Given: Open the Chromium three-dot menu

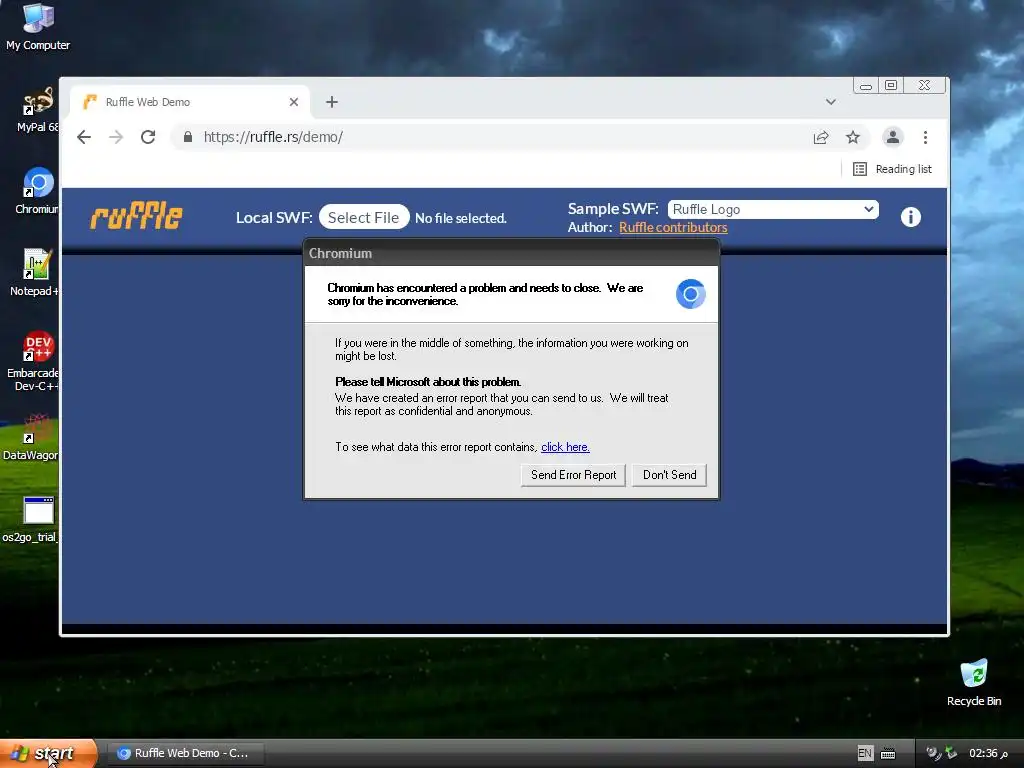Looking at the screenshot, I should (925, 137).
